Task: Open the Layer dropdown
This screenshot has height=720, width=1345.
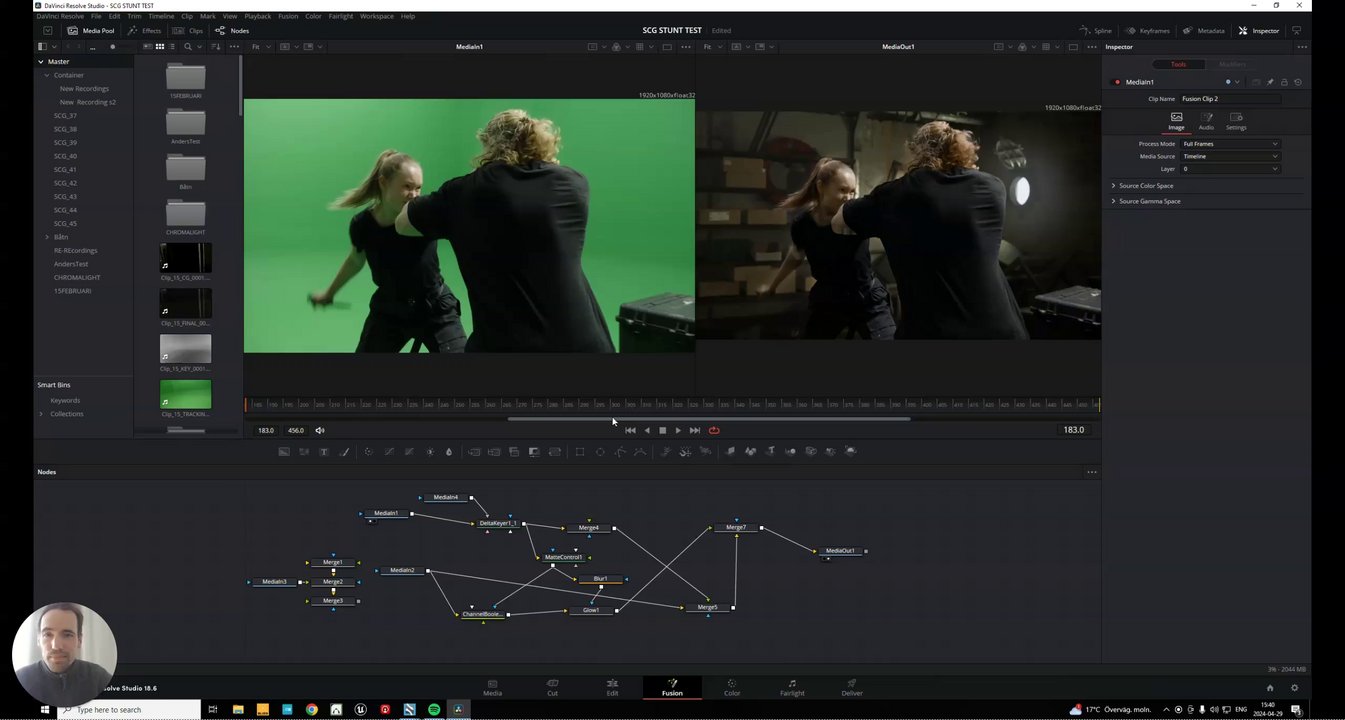Action: point(1230,169)
